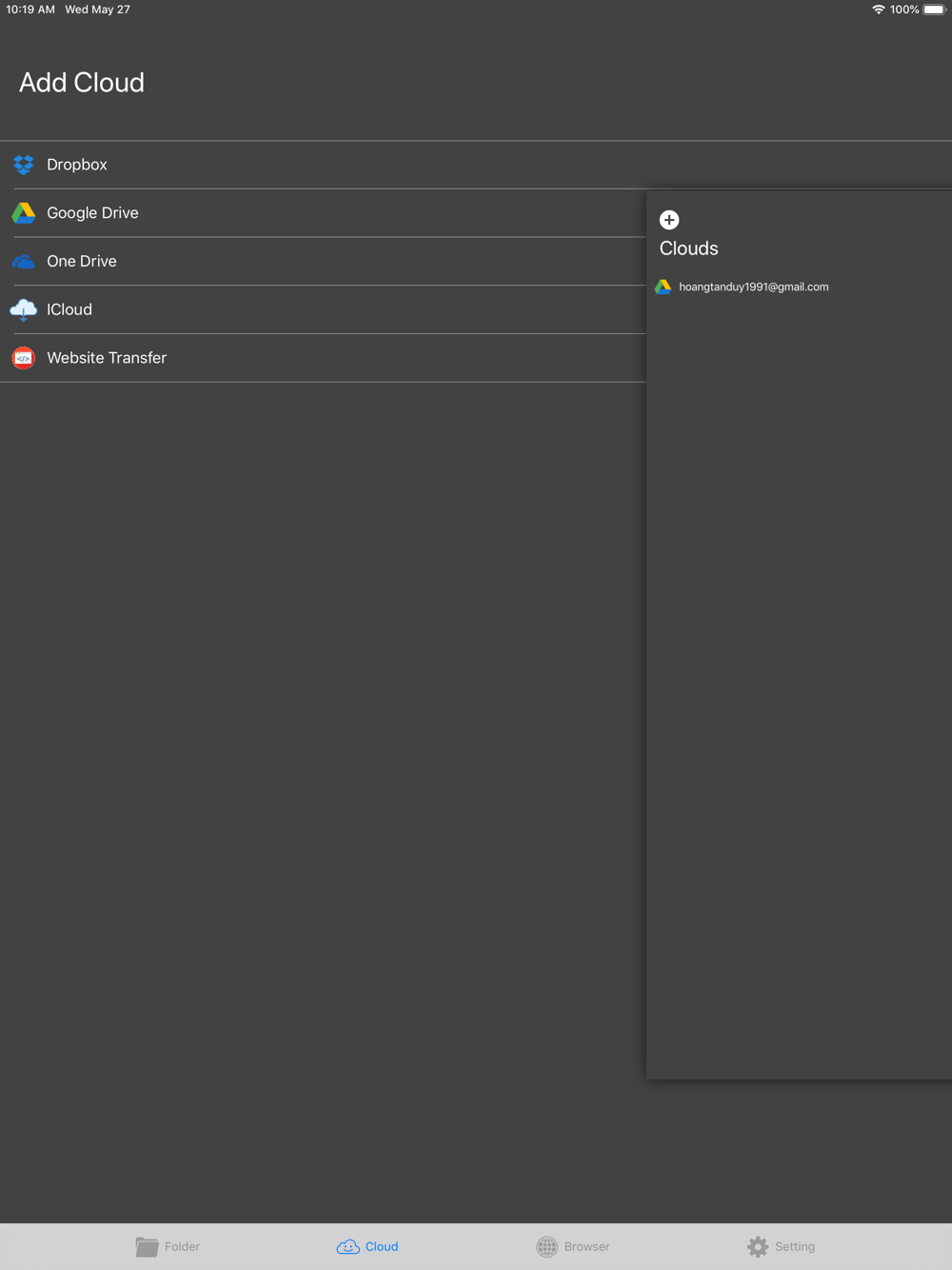Switch to the Setting tab label
The height and width of the screenshot is (1270, 952).
(795, 1246)
